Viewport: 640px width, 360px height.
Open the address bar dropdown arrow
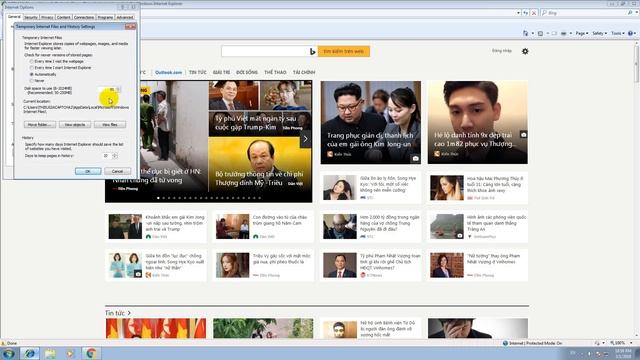tap(518, 13)
